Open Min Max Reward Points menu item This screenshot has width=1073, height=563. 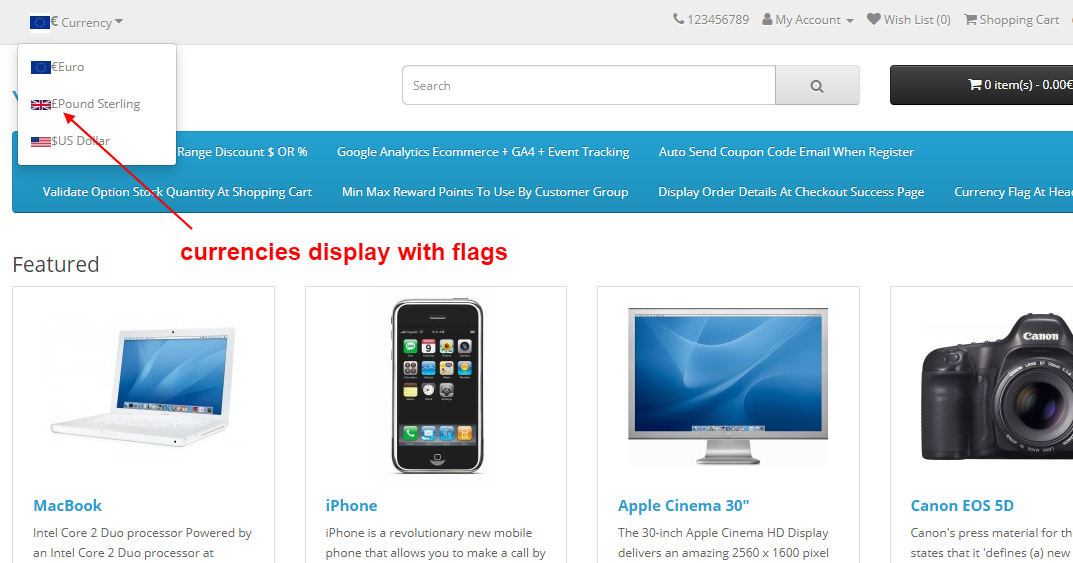coord(485,192)
